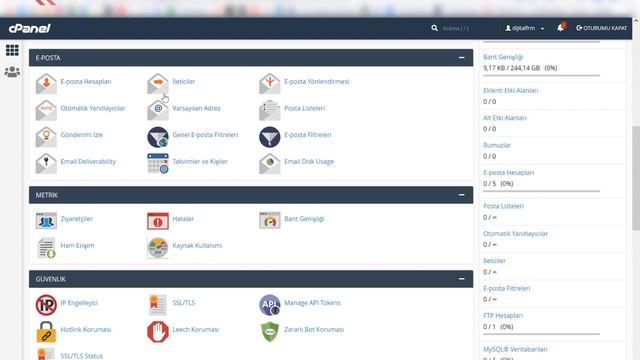This screenshot has height=360, width=640.
Task: Open Bant Genişliği statistic in right sidebar
Action: pos(503,57)
